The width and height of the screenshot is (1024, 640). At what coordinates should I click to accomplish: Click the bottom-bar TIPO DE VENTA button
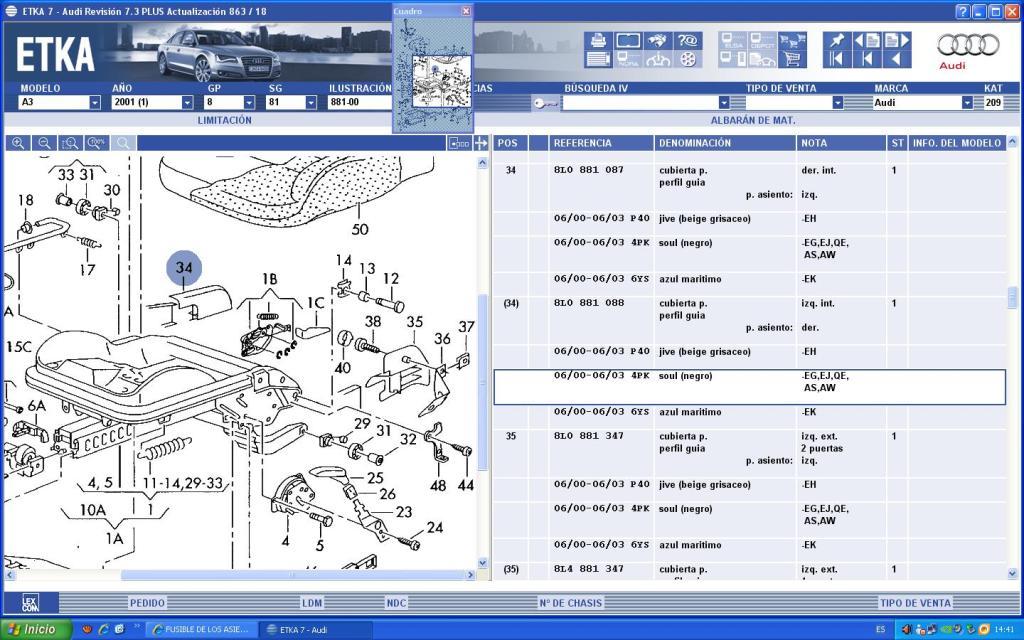coord(915,603)
